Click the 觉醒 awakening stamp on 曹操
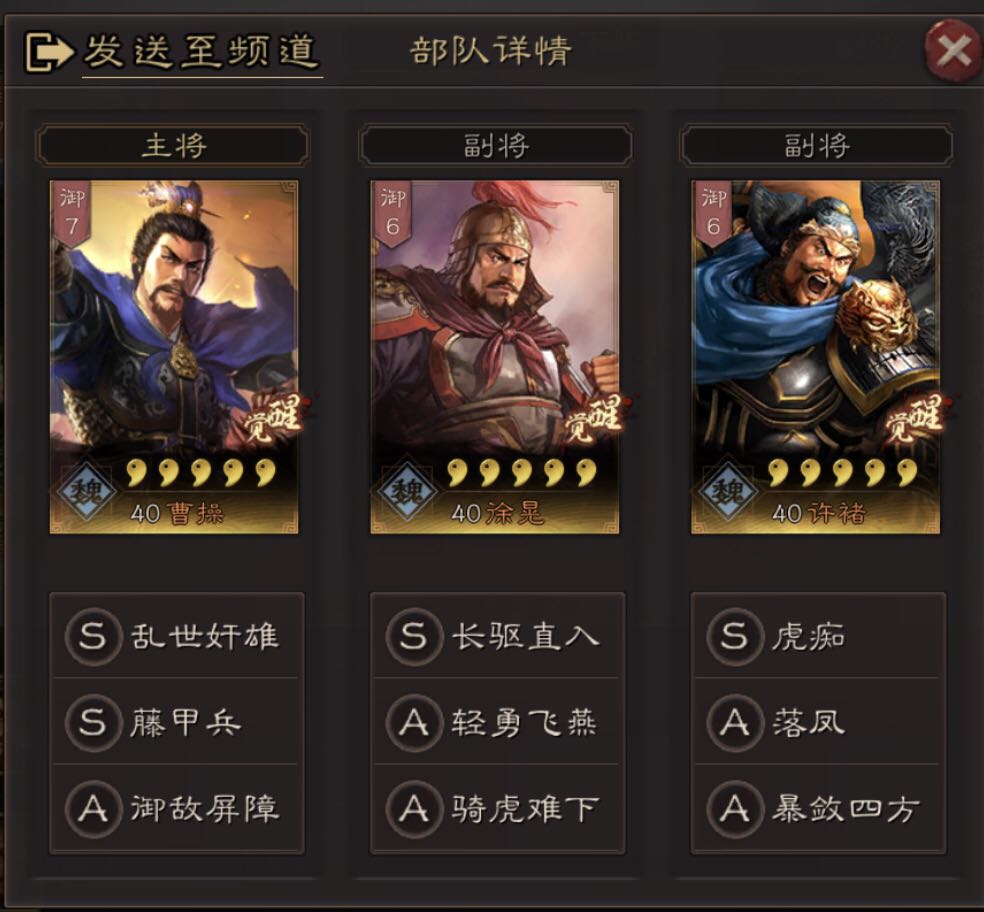This screenshot has height=912, width=984. click(x=274, y=416)
